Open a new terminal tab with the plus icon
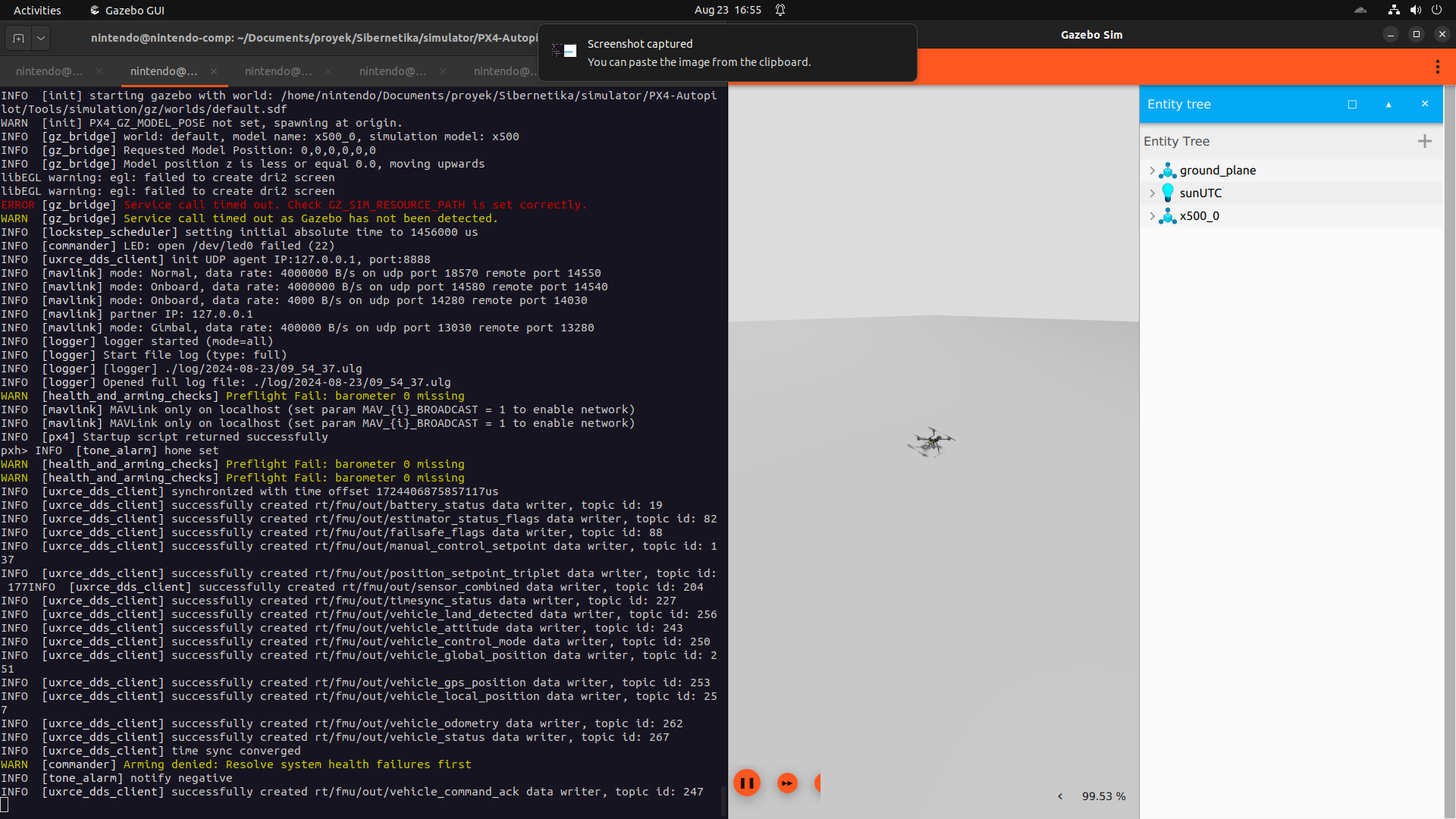The height and width of the screenshot is (819, 1456). click(17, 38)
